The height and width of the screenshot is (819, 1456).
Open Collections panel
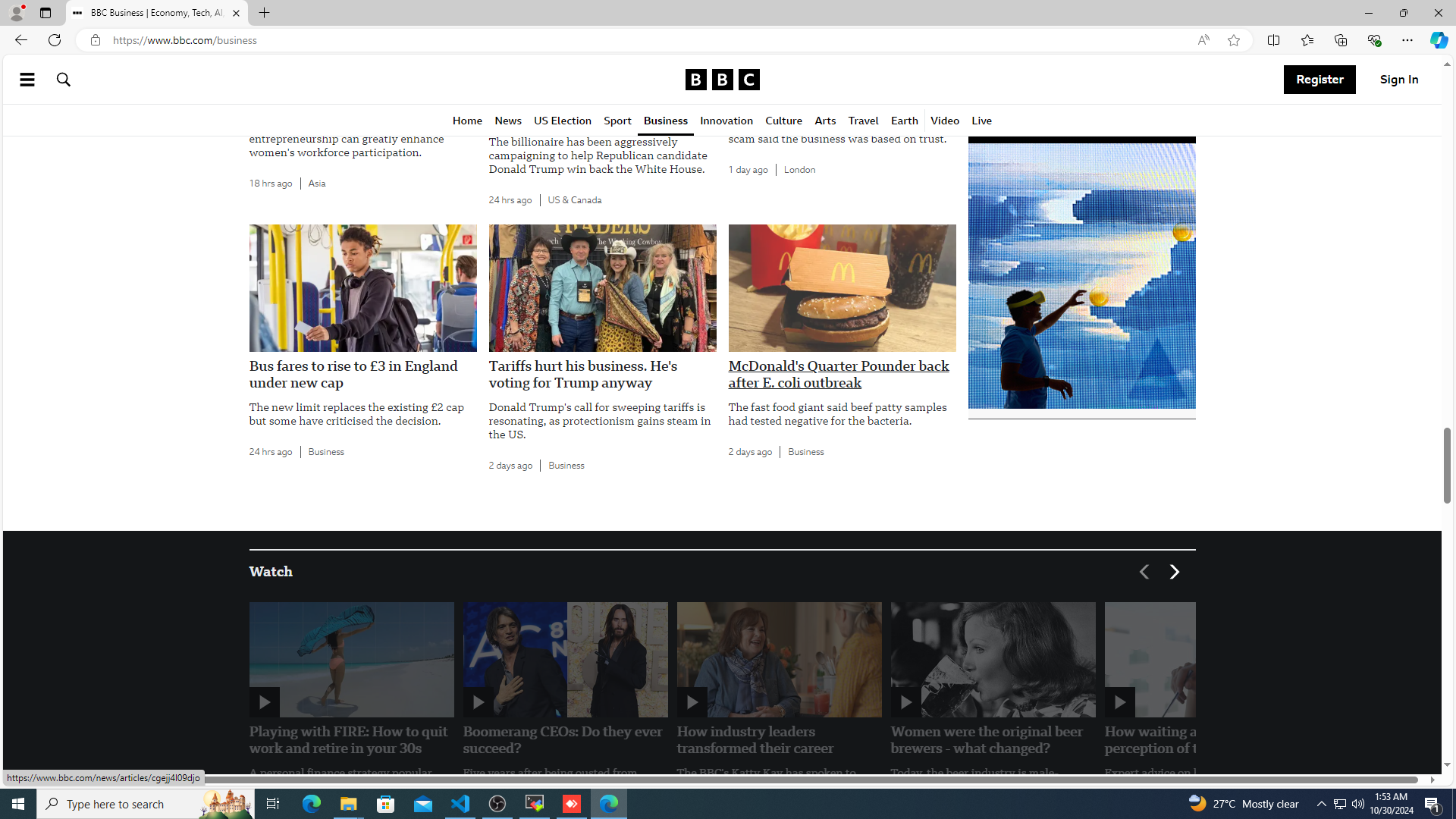click(x=1340, y=40)
